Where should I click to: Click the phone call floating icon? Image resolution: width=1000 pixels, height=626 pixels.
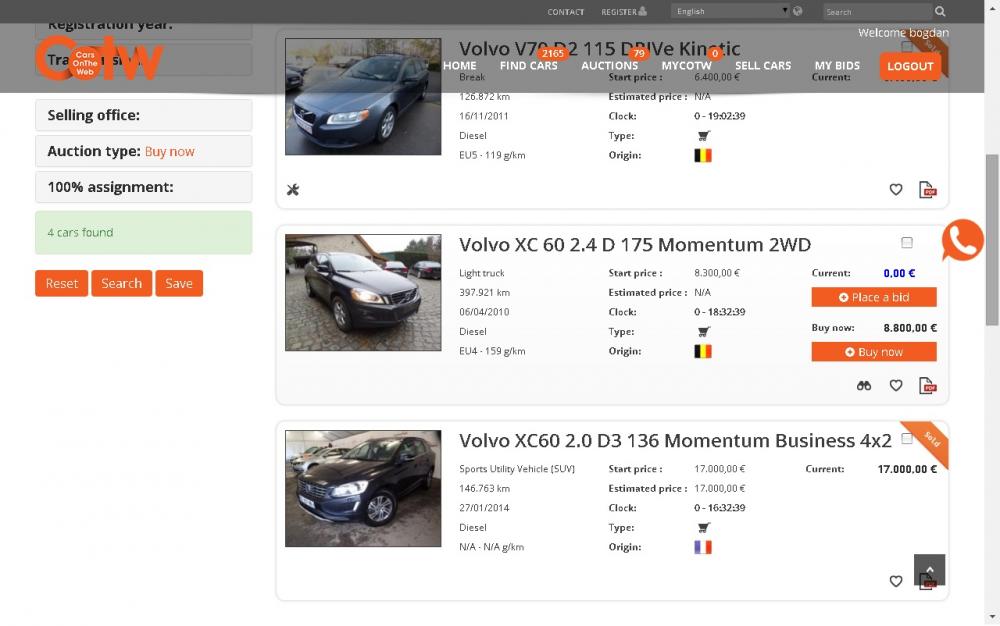[962, 240]
